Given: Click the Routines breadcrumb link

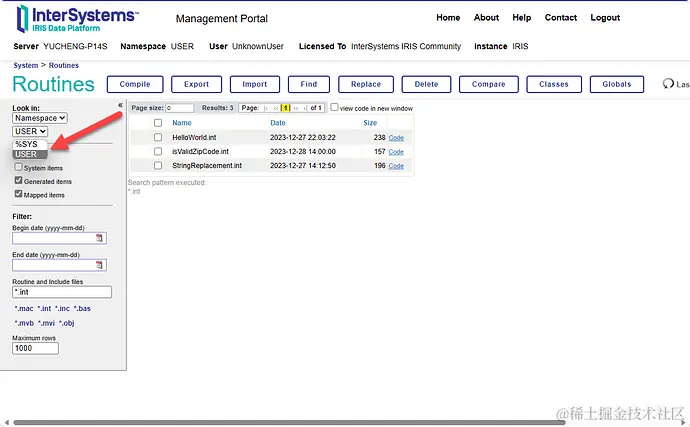Looking at the screenshot, I should click(x=64, y=65).
